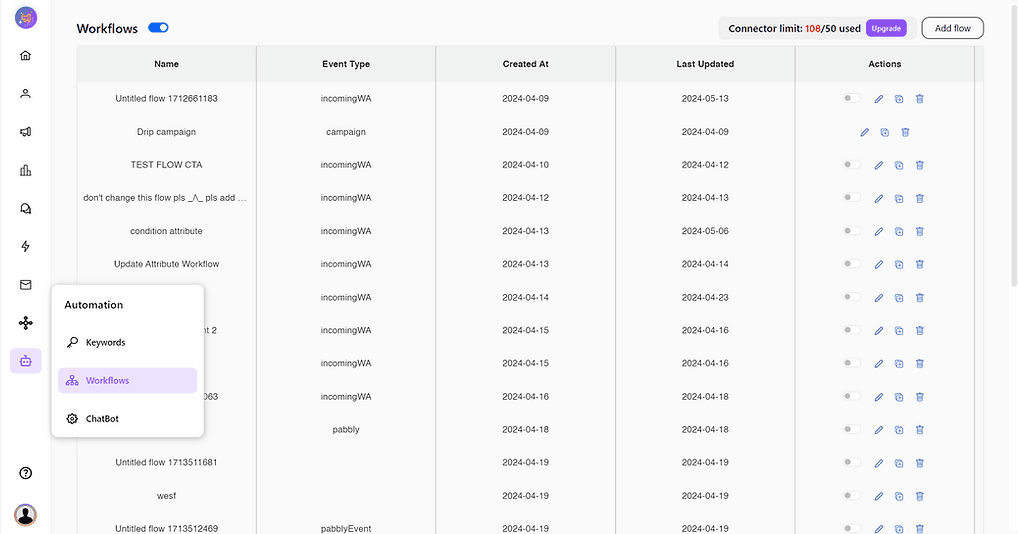The width and height of the screenshot is (1018, 534).
Task: Toggle the pabbly row switch
Action: pyautogui.click(x=852, y=429)
